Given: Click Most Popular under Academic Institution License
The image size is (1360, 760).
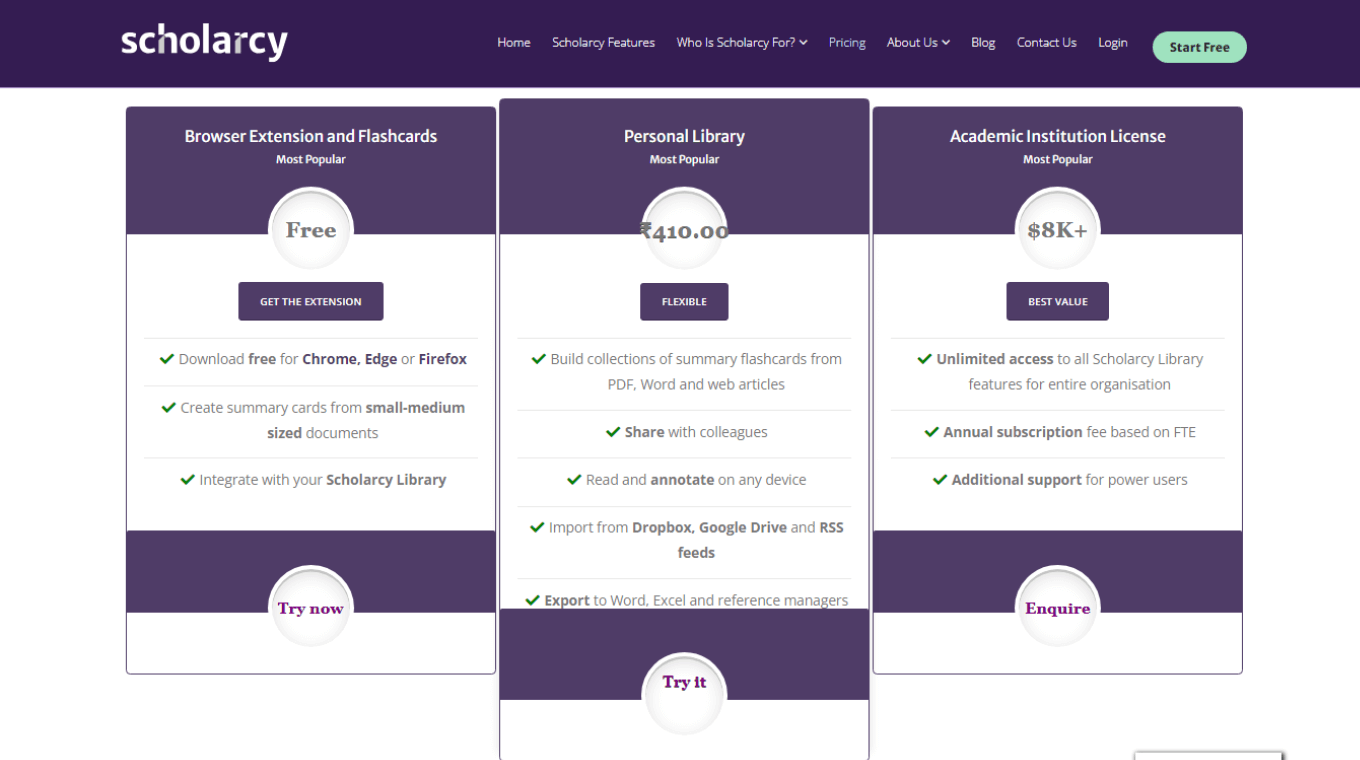Looking at the screenshot, I should (1057, 159).
